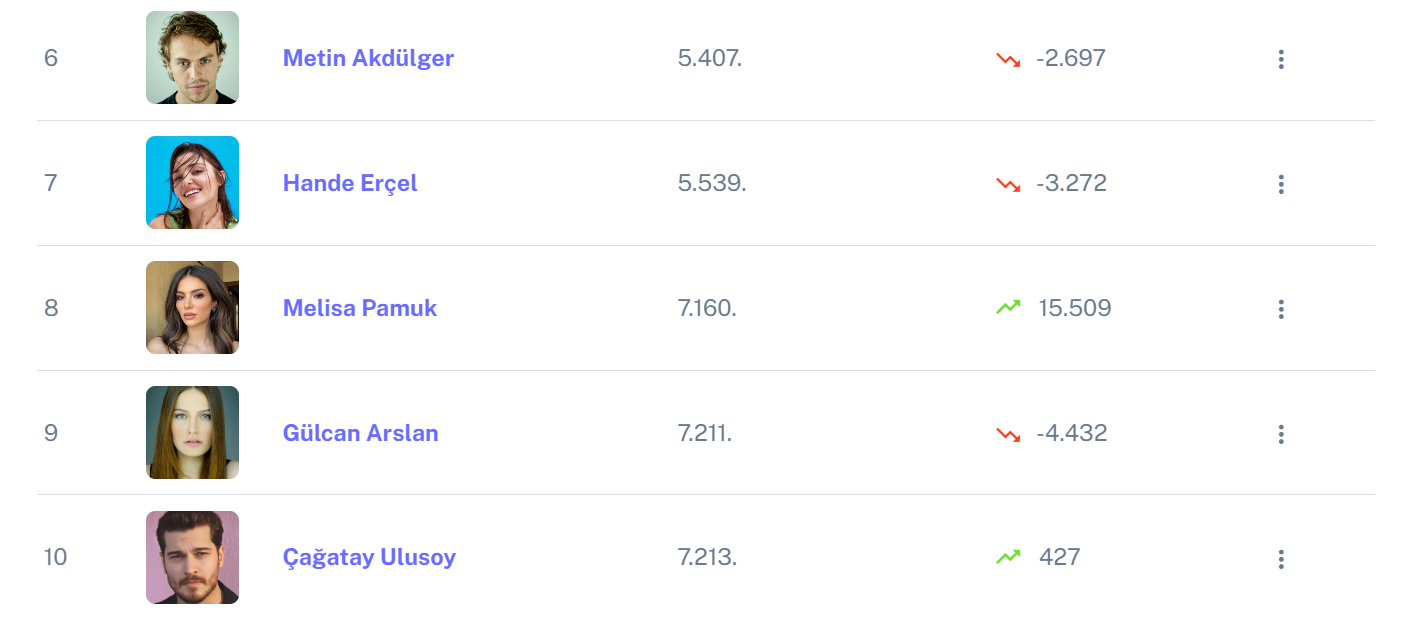Click the red downward trend icon beside -4.432

(1008, 434)
